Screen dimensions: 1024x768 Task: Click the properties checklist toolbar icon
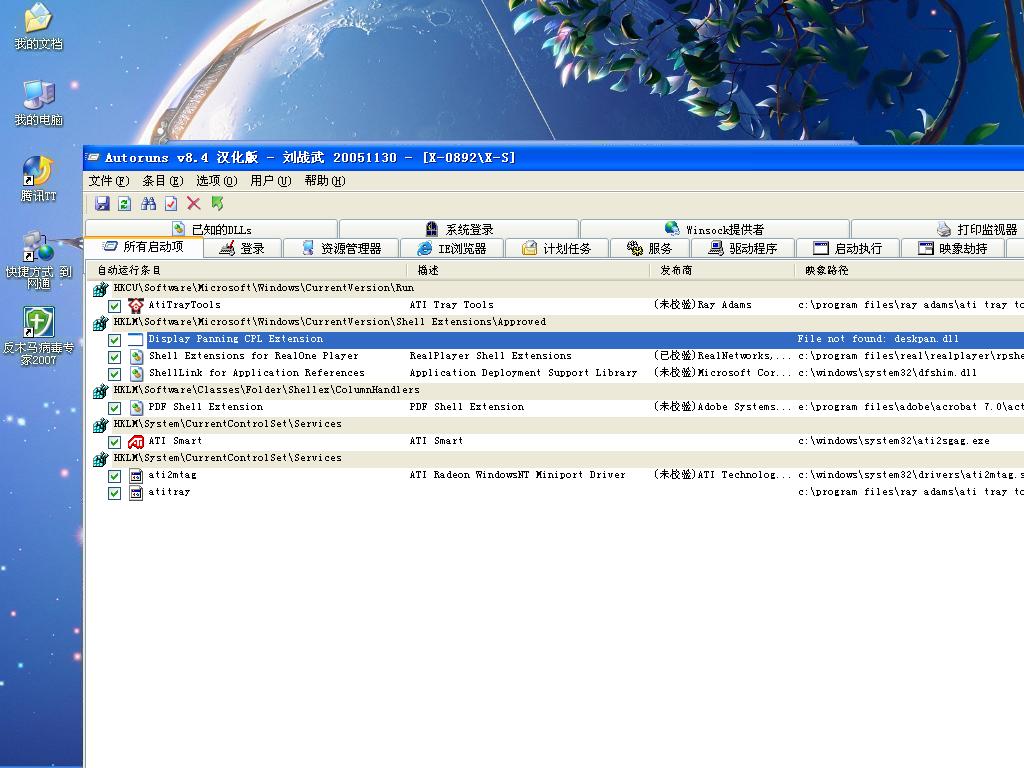[x=171, y=204]
